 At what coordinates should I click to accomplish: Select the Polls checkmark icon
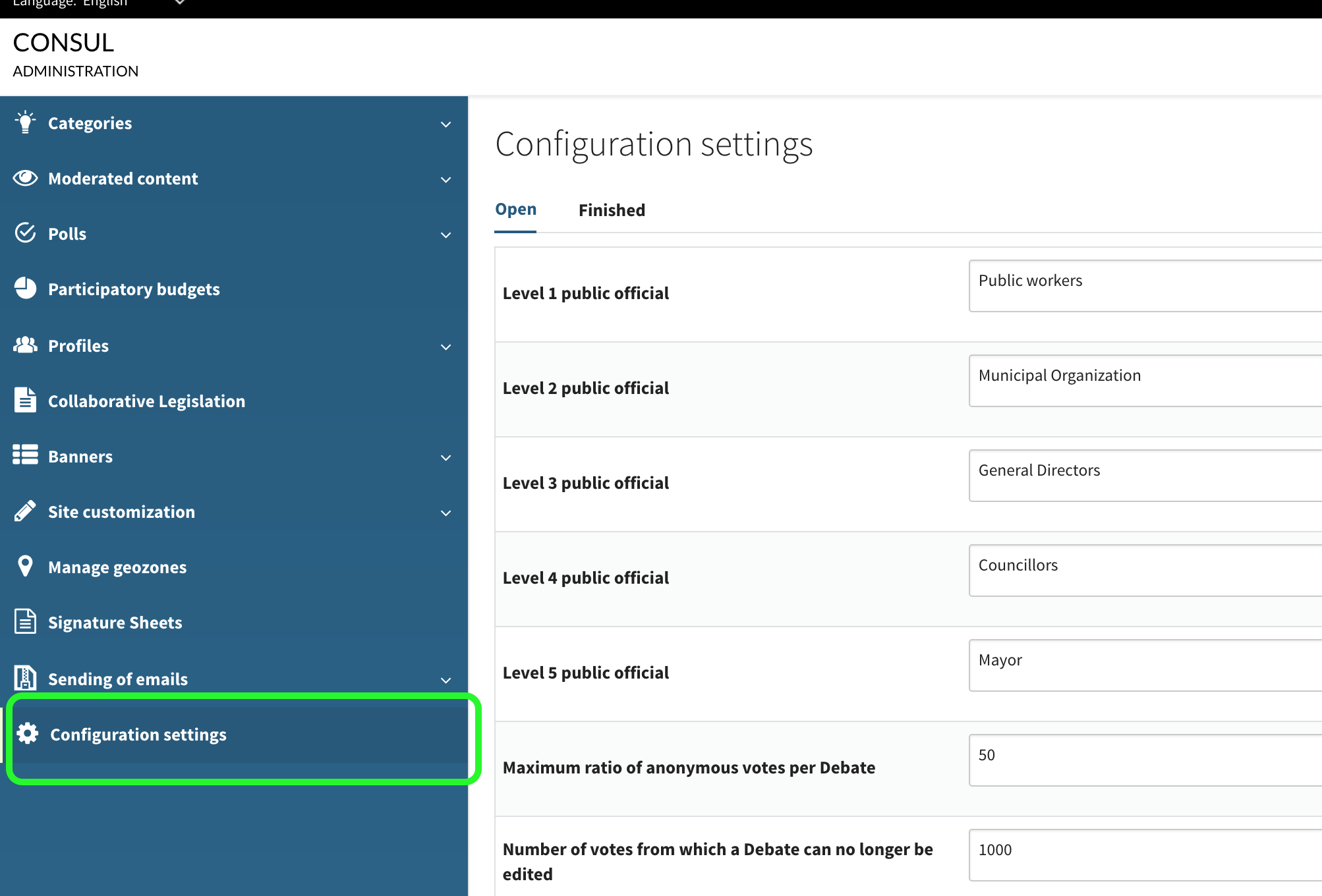25,233
